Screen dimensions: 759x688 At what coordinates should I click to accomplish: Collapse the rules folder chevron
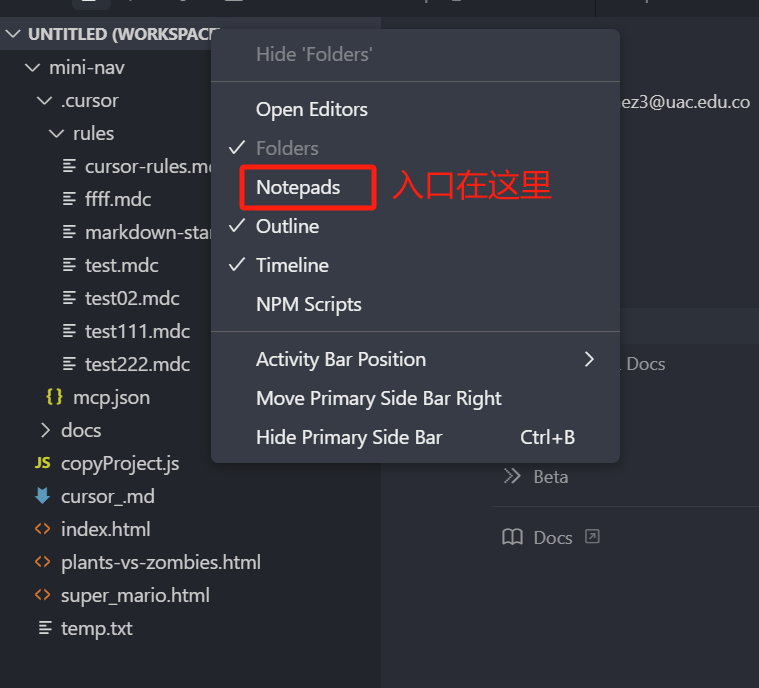tap(57, 133)
